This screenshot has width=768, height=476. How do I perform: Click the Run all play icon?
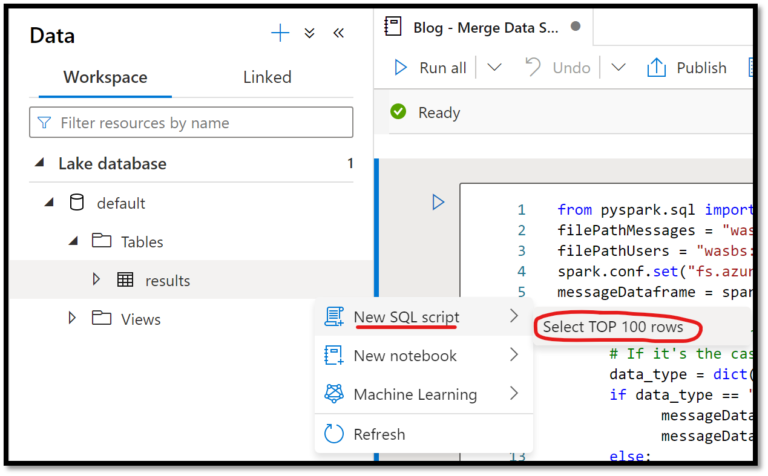point(401,68)
